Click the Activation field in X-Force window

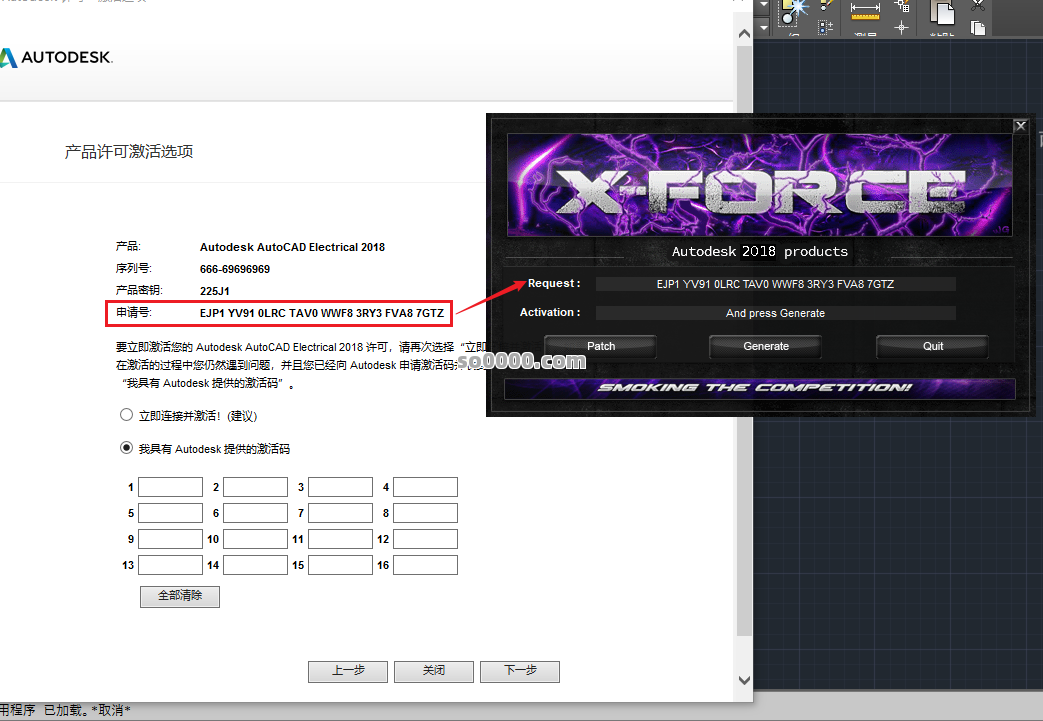[776, 313]
